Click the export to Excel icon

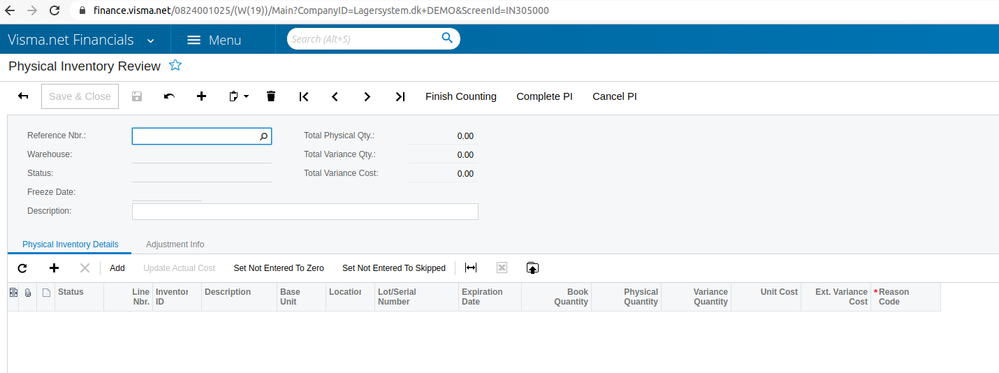[501, 268]
